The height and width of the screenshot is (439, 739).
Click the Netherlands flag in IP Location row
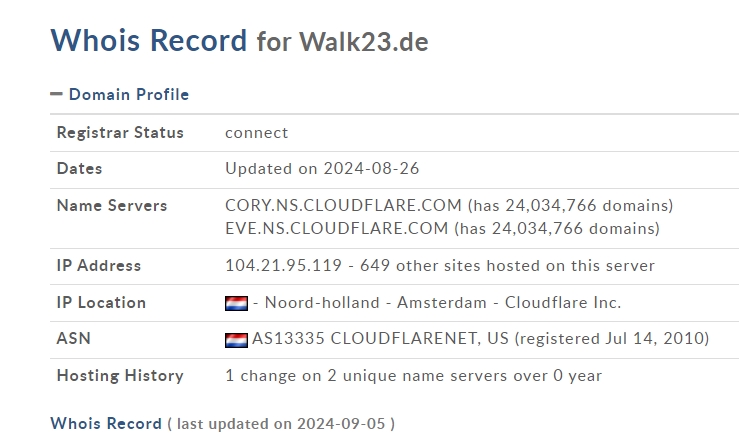pyautogui.click(x=236, y=303)
